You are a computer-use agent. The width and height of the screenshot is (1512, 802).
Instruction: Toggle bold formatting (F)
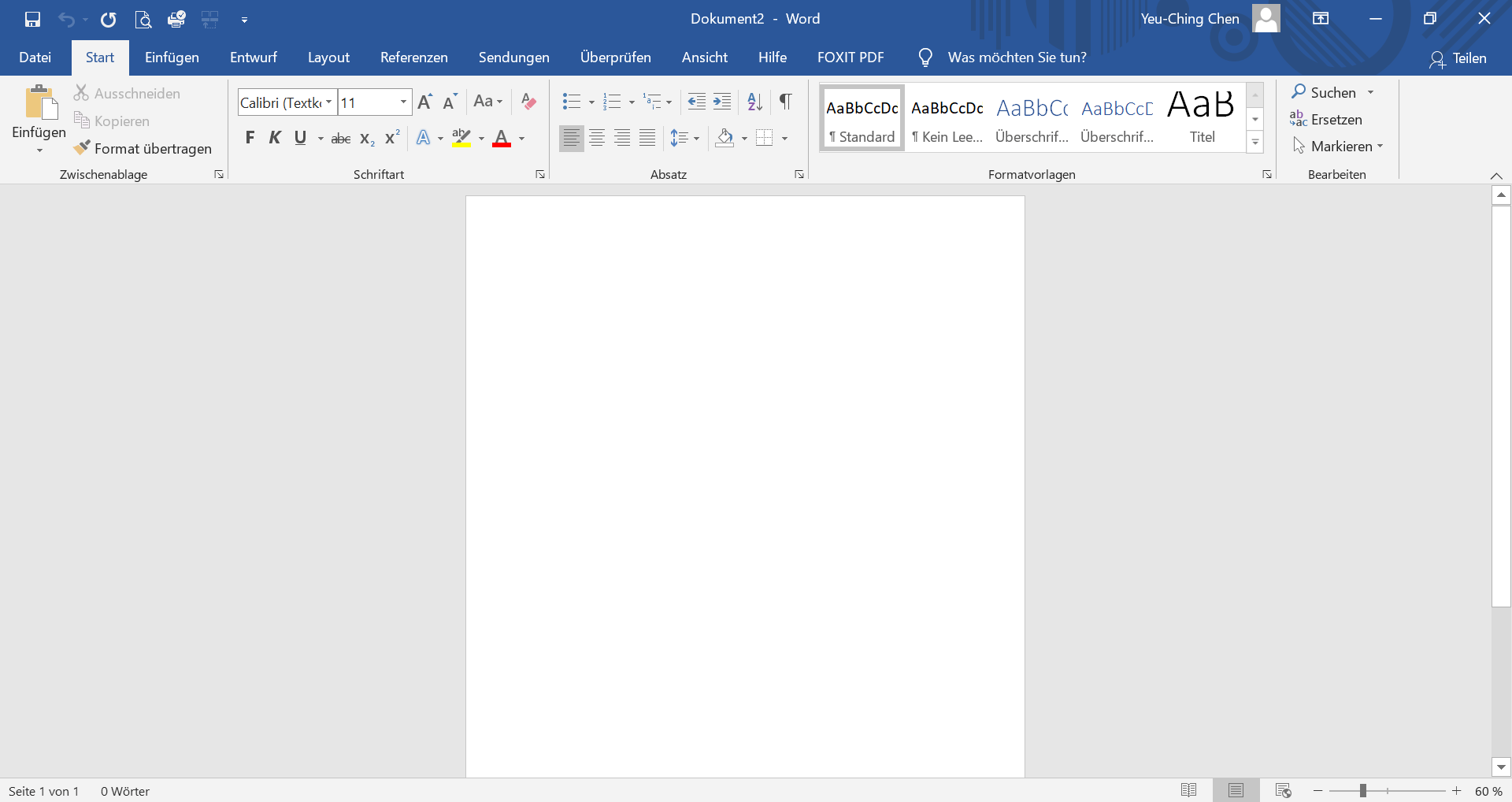[x=250, y=139]
